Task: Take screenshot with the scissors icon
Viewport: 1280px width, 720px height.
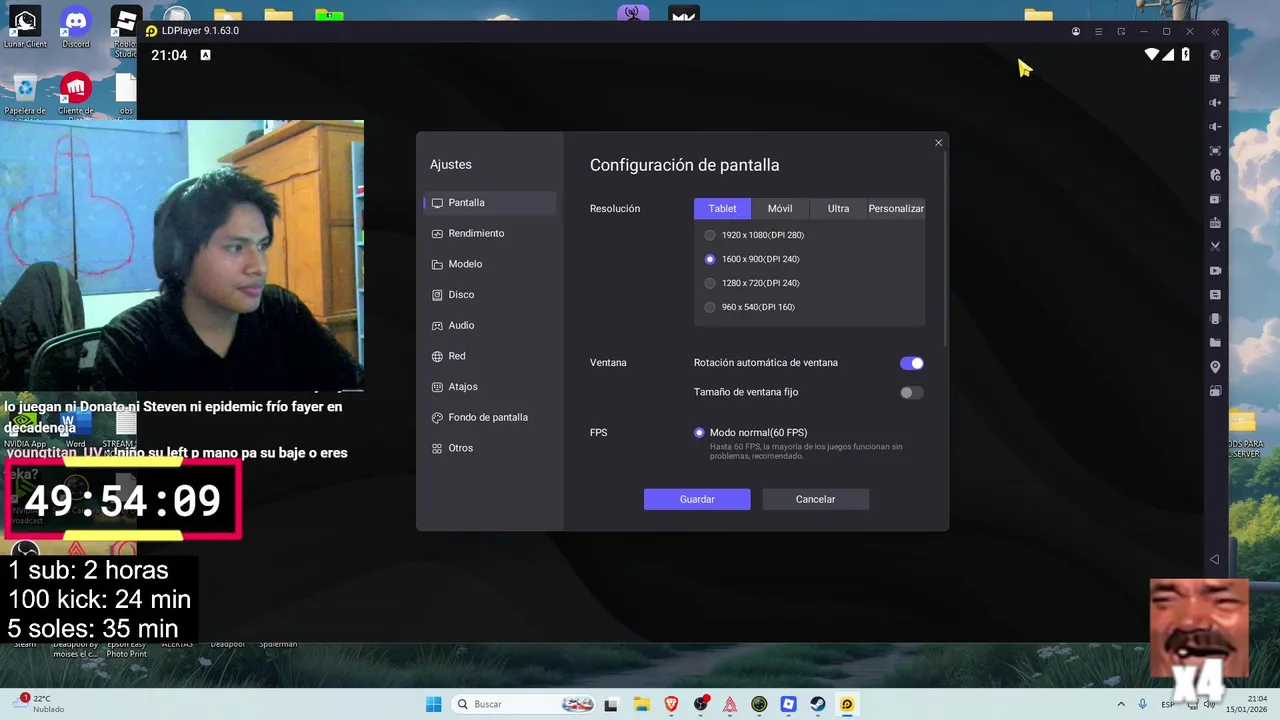Action: [x=1215, y=247]
